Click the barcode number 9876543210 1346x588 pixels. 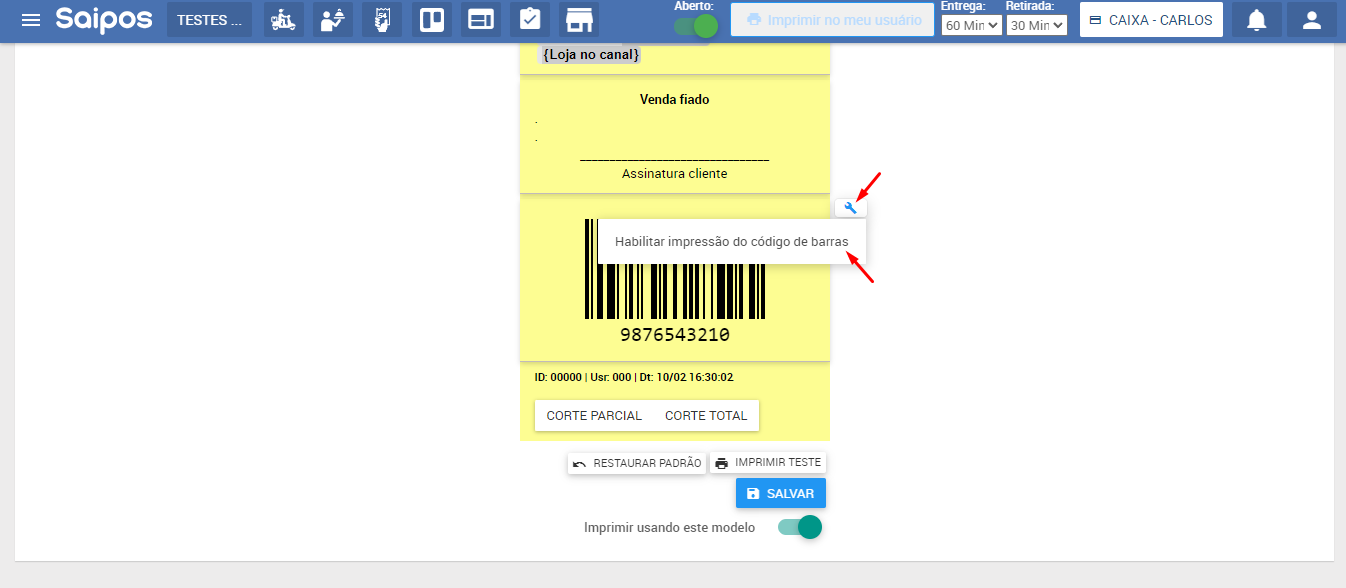coord(675,335)
